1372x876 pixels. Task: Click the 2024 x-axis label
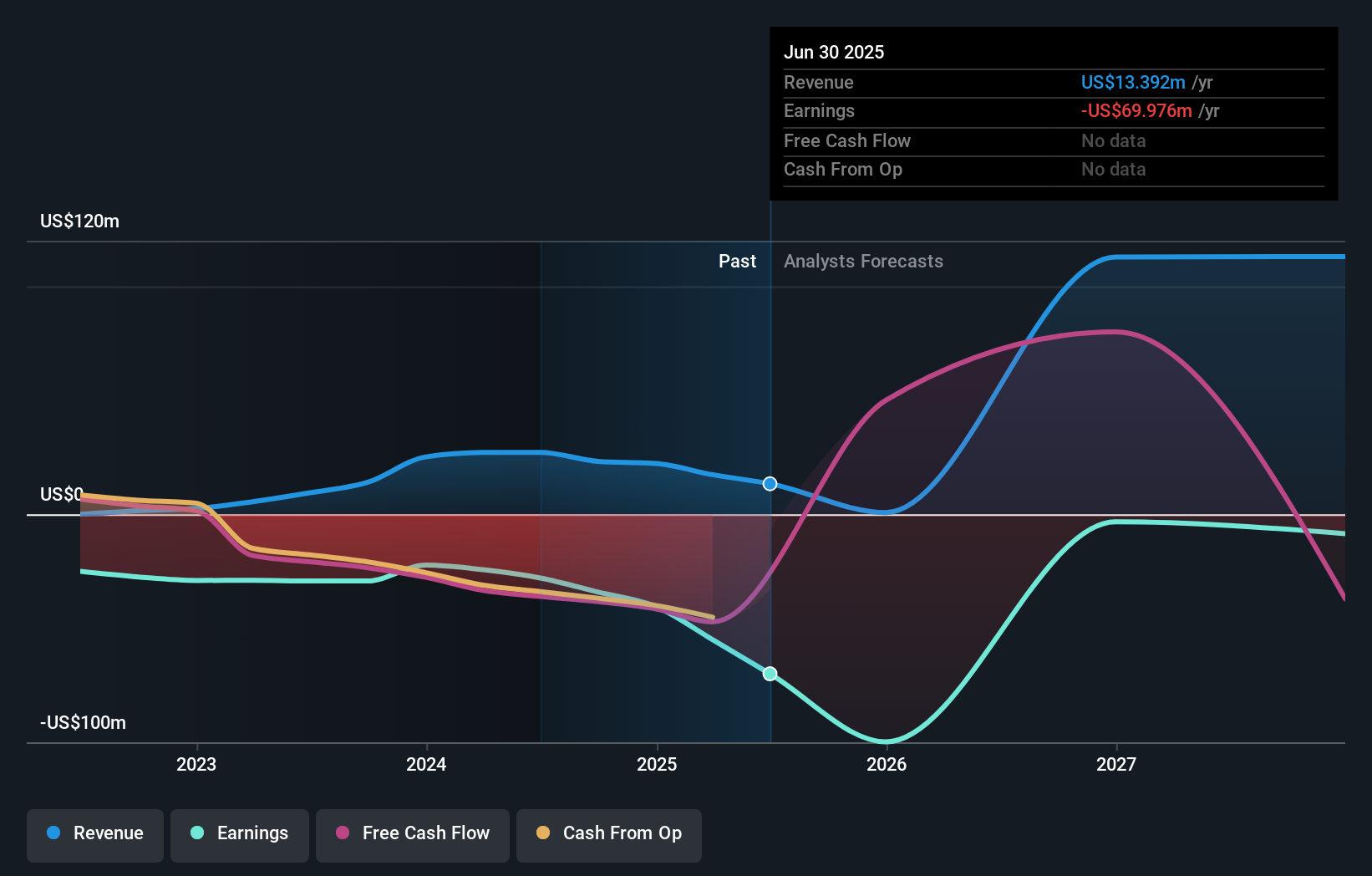(x=426, y=764)
